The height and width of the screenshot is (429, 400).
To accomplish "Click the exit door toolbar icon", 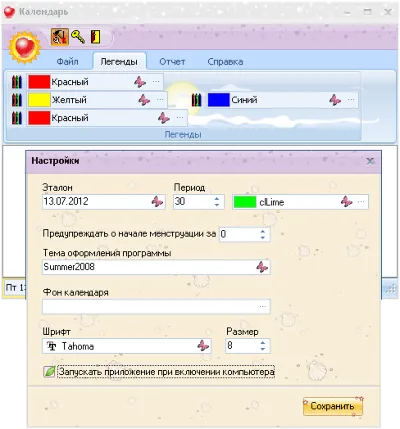I will click(96, 36).
